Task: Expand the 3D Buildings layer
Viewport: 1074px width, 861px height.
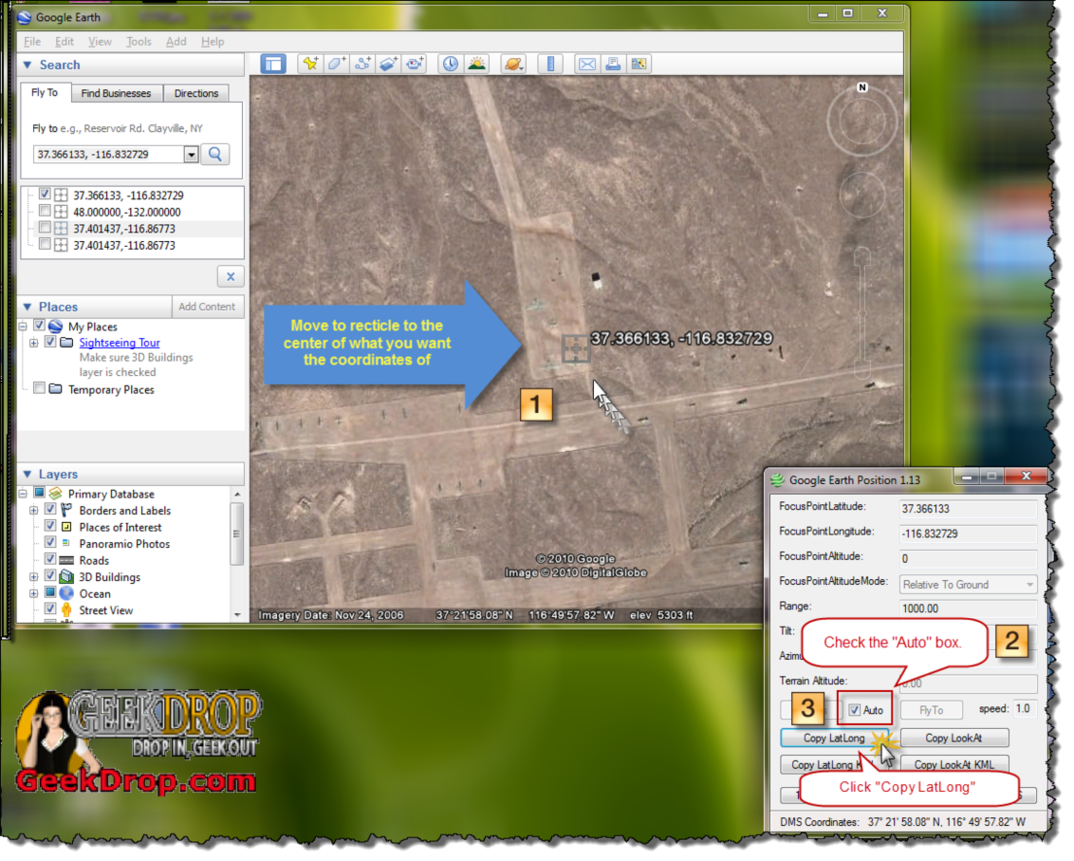Action: (34, 577)
